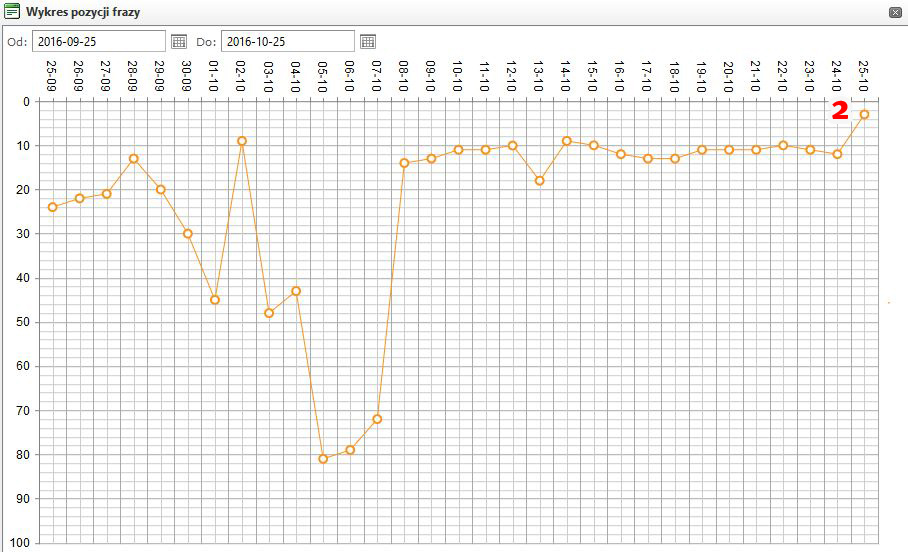Click the 25-09 date label on the axis
This screenshot has width=908, height=552.
[51, 76]
